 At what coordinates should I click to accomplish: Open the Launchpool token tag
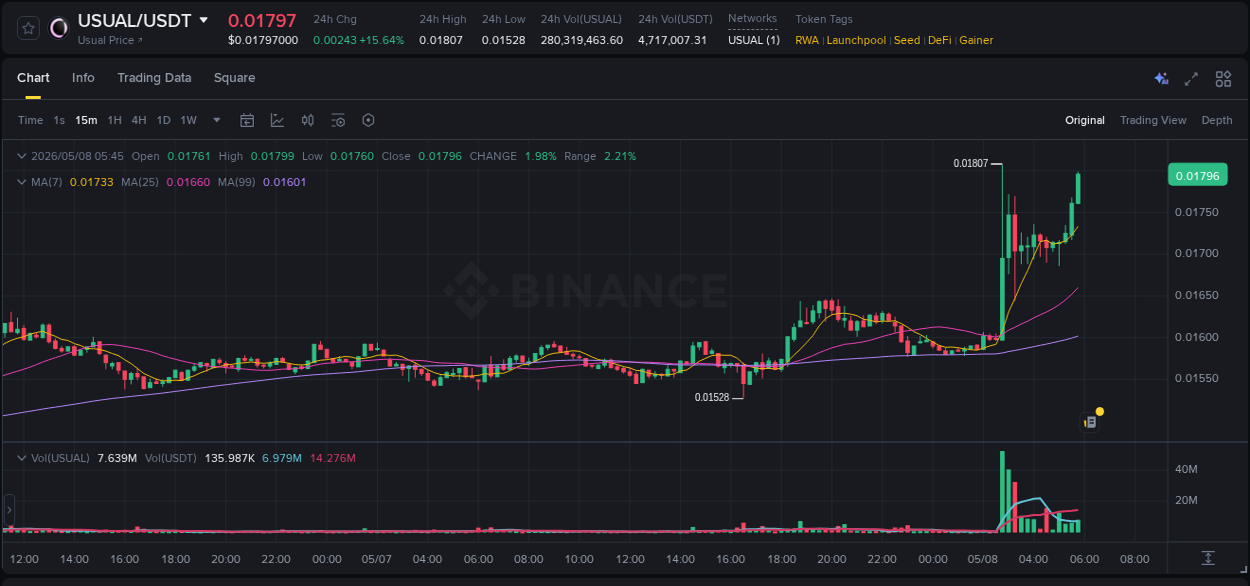pos(856,40)
